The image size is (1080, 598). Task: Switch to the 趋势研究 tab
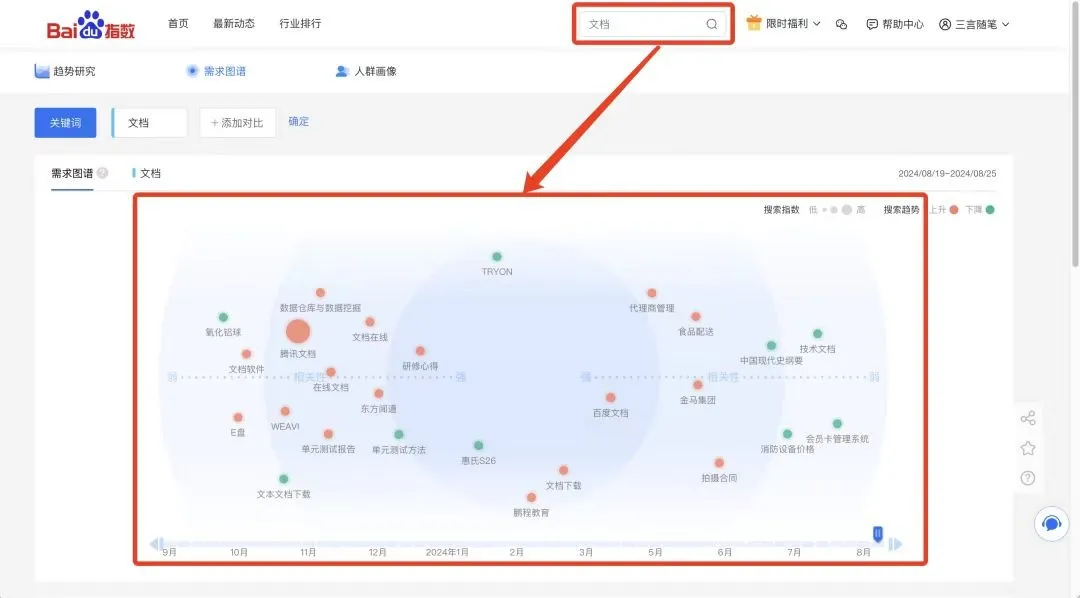65,71
